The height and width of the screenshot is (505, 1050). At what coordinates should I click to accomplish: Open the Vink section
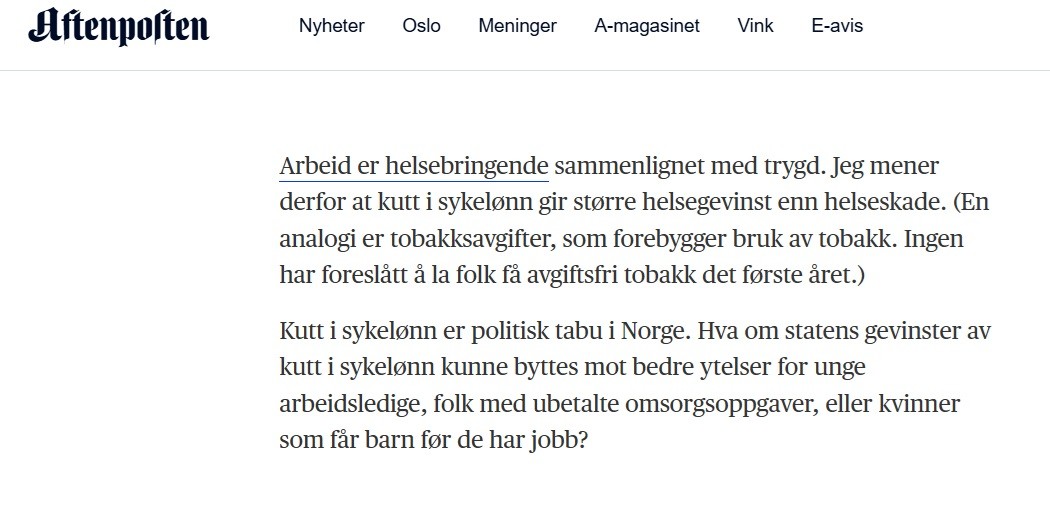pos(755,26)
